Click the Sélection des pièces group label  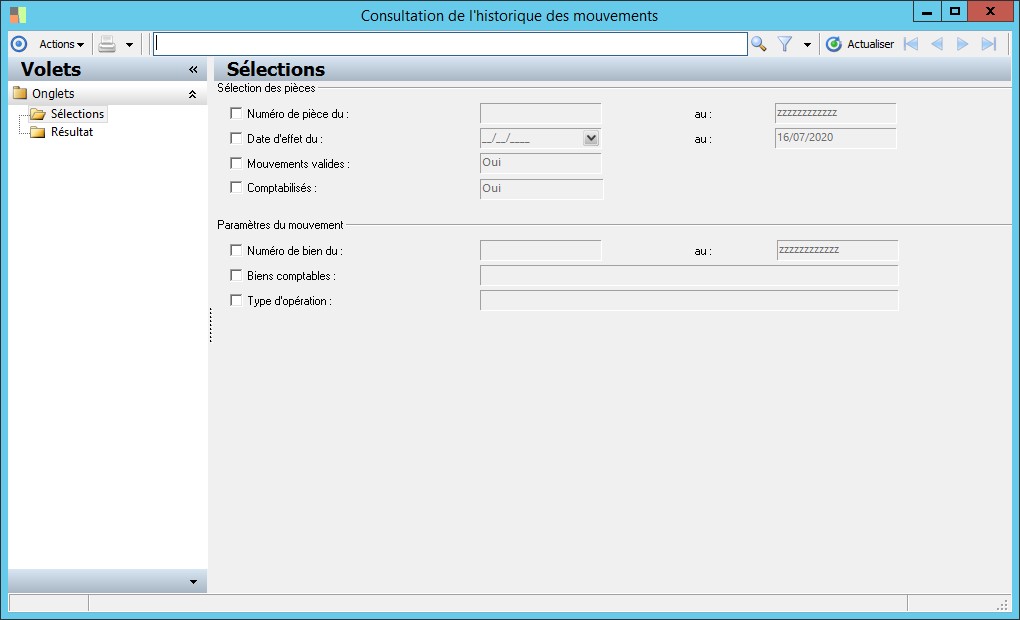(266, 88)
